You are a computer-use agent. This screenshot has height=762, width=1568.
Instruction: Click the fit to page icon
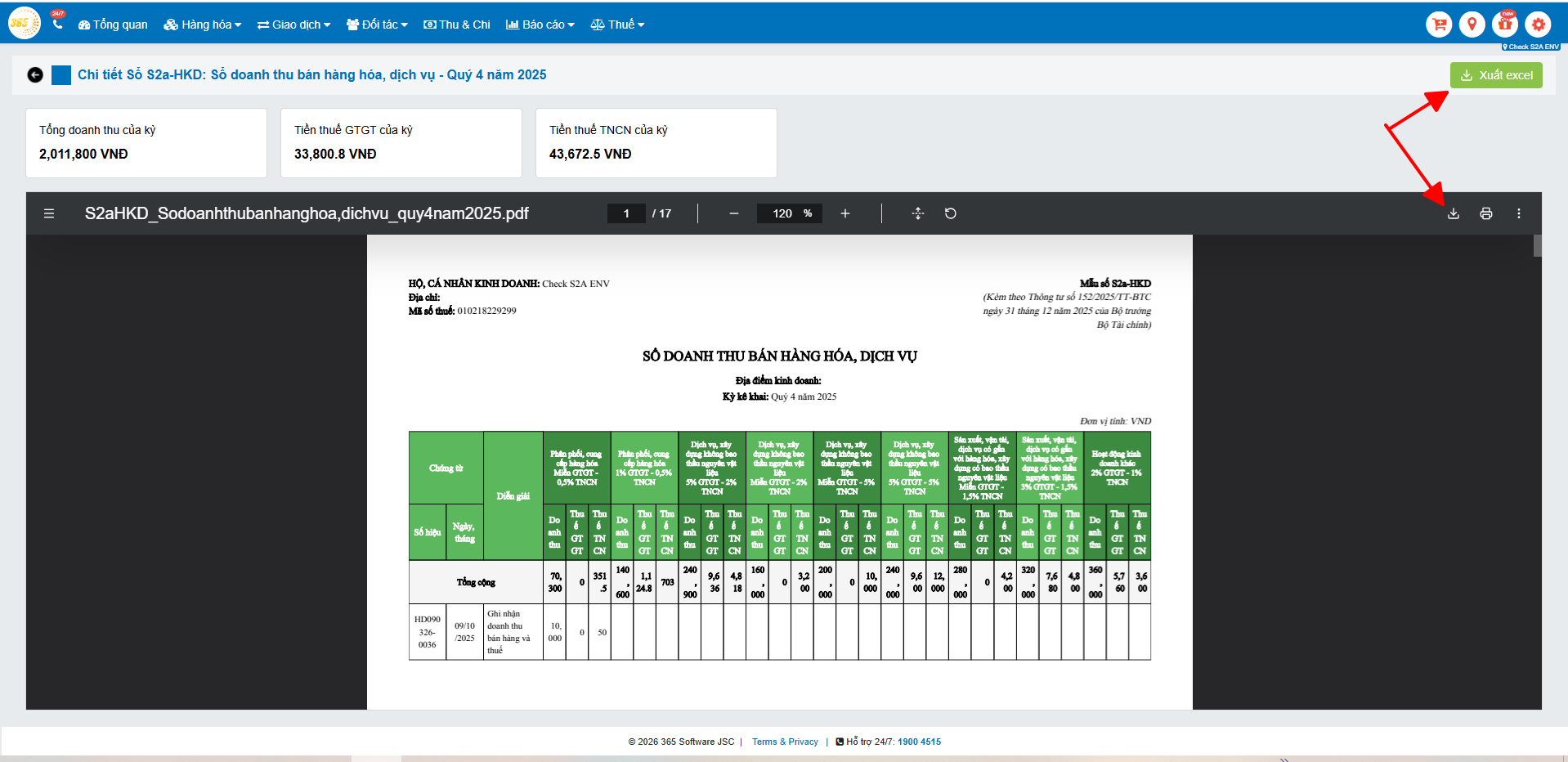point(917,213)
